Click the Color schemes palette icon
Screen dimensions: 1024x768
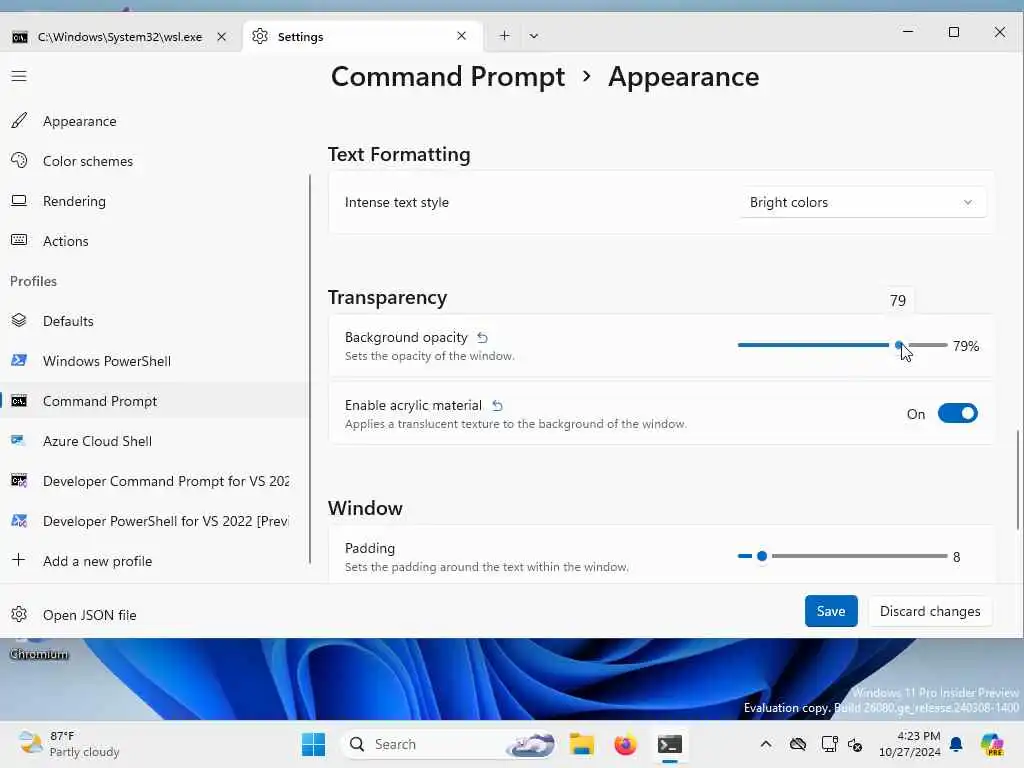coord(19,161)
